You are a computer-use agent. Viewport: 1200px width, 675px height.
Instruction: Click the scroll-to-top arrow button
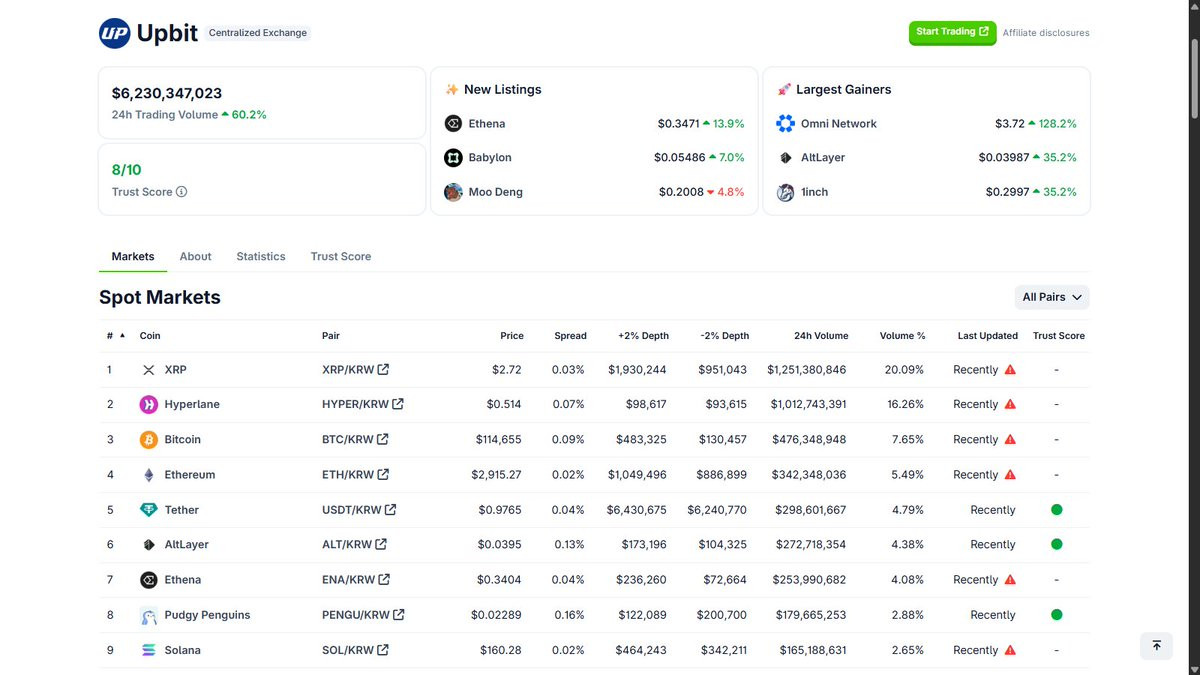point(1157,646)
